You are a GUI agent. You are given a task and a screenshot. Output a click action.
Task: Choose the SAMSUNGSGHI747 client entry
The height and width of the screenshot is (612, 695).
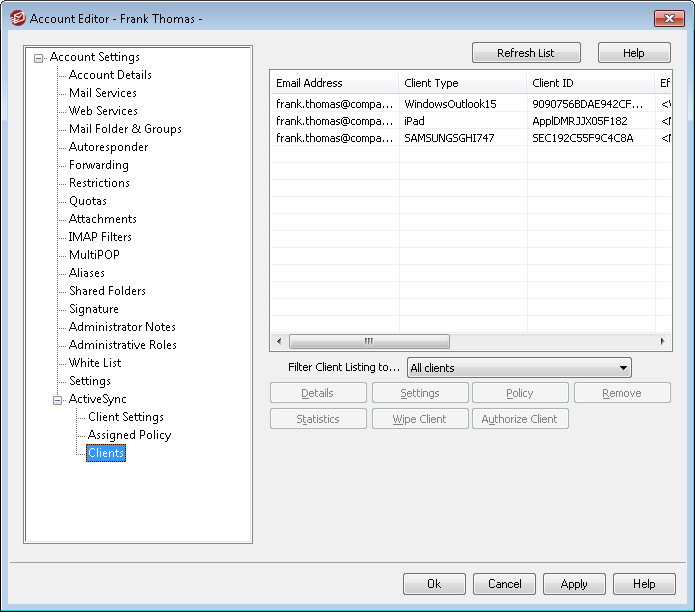(450, 139)
